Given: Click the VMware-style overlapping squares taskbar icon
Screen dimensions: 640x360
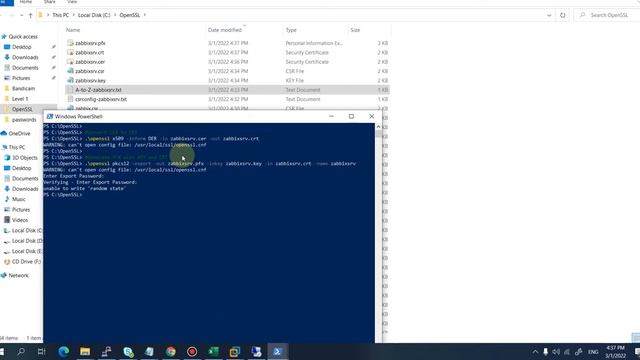Looking at the screenshot, I should point(235,351).
